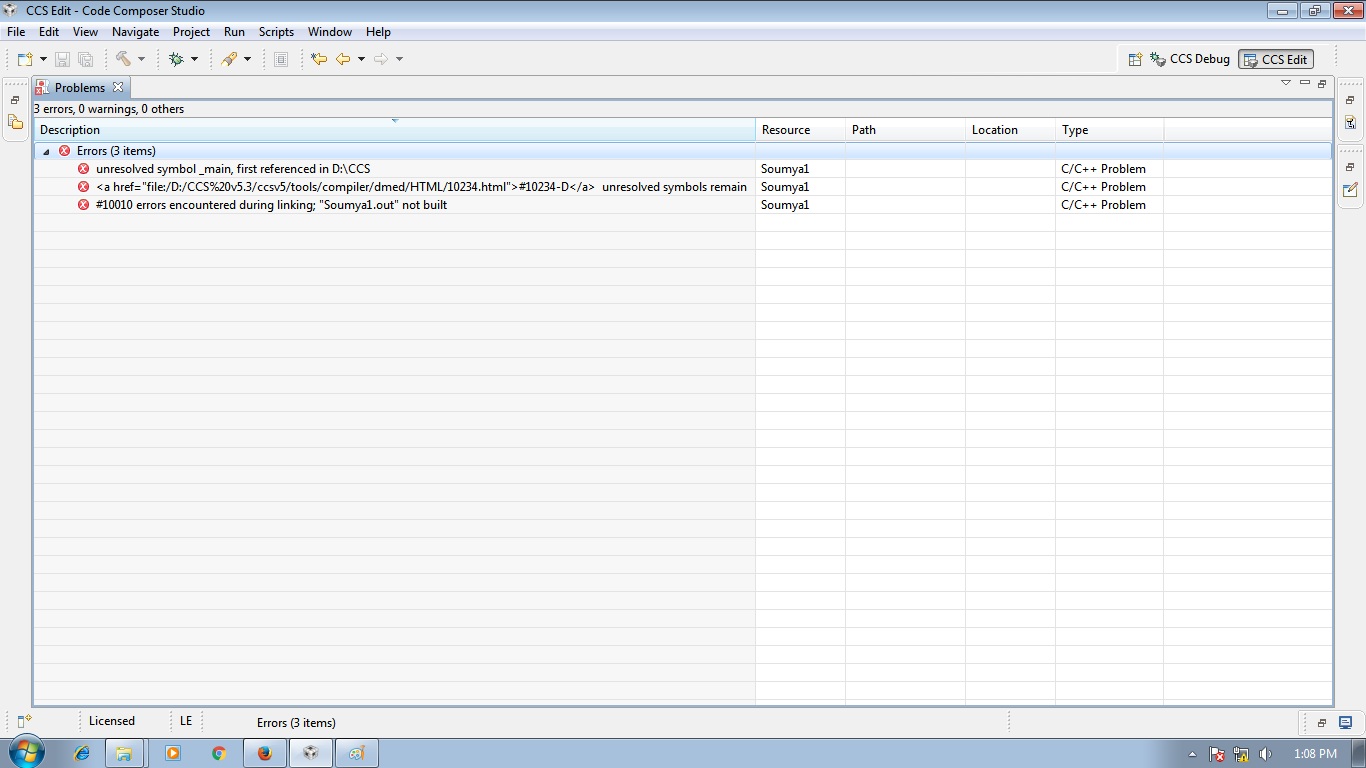Close the Problems tab
This screenshot has height=768, width=1366.
coord(118,88)
